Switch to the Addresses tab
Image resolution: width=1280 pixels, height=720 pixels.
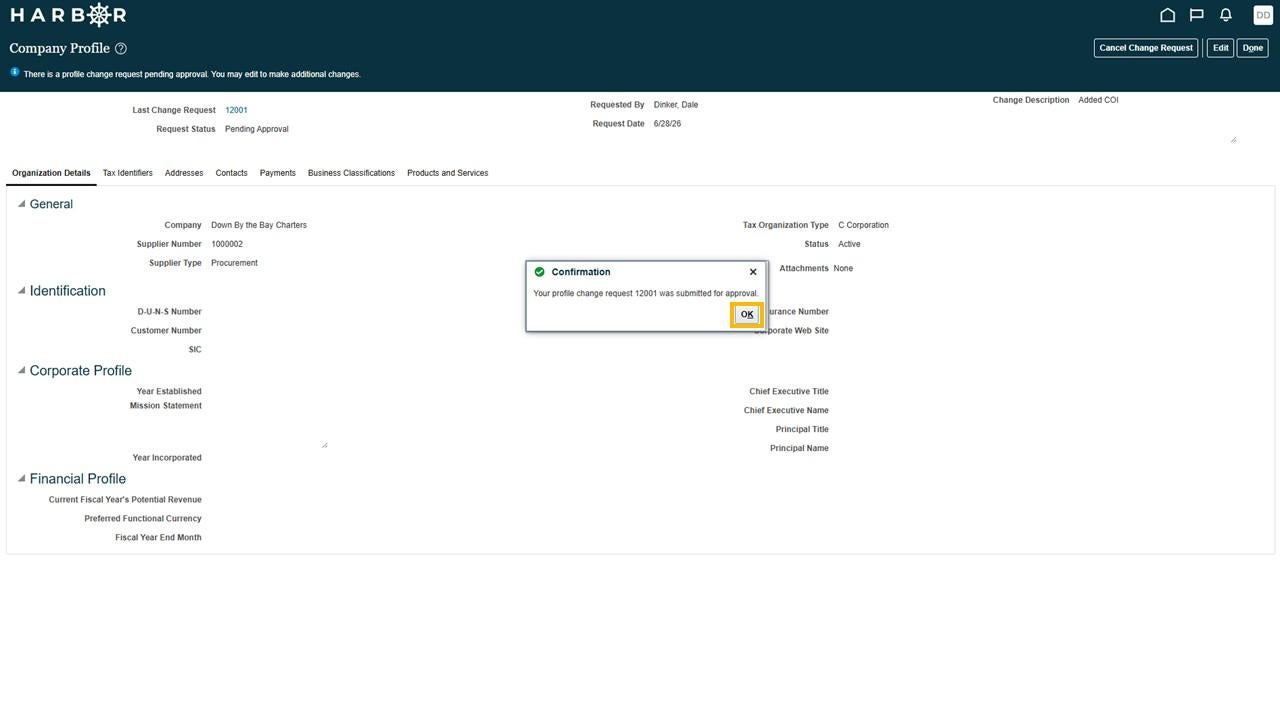click(x=184, y=173)
